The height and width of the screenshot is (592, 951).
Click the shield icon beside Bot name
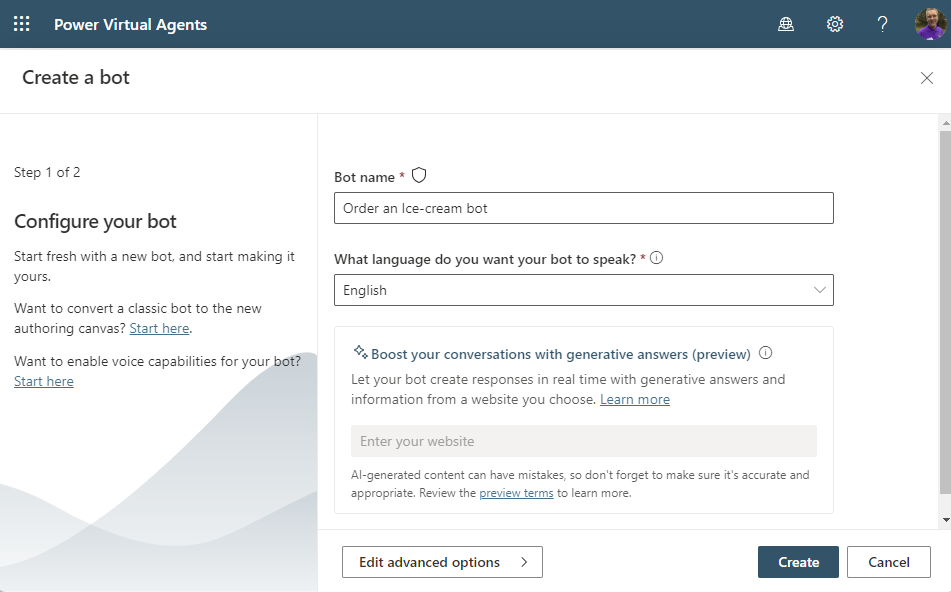(x=418, y=176)
